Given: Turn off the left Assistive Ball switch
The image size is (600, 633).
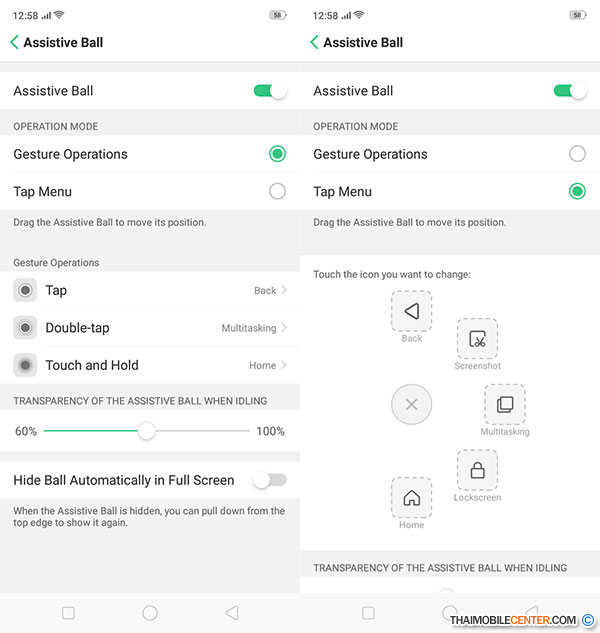Looking at the screenshot, I should click(x=270, y=91).
